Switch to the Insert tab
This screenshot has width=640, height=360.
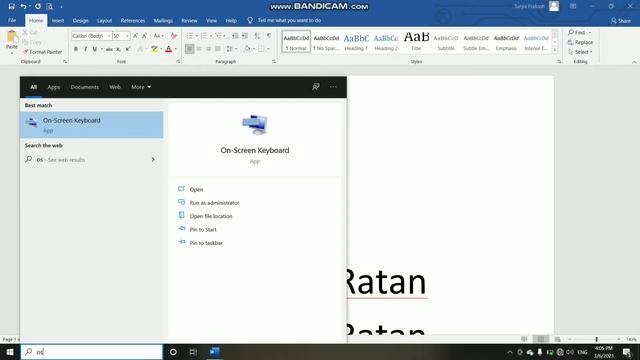pos(58,20)
